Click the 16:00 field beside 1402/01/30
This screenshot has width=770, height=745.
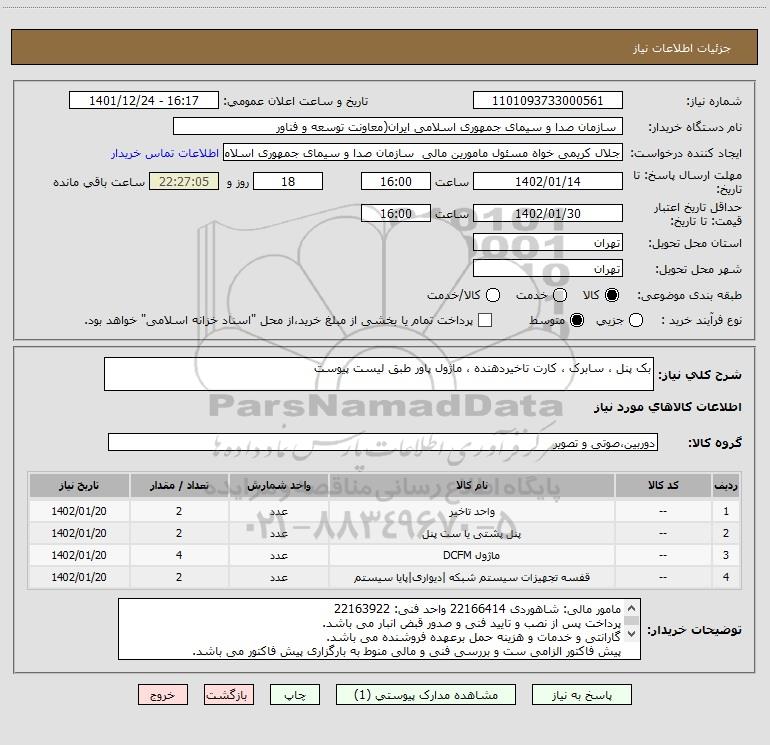396,213
